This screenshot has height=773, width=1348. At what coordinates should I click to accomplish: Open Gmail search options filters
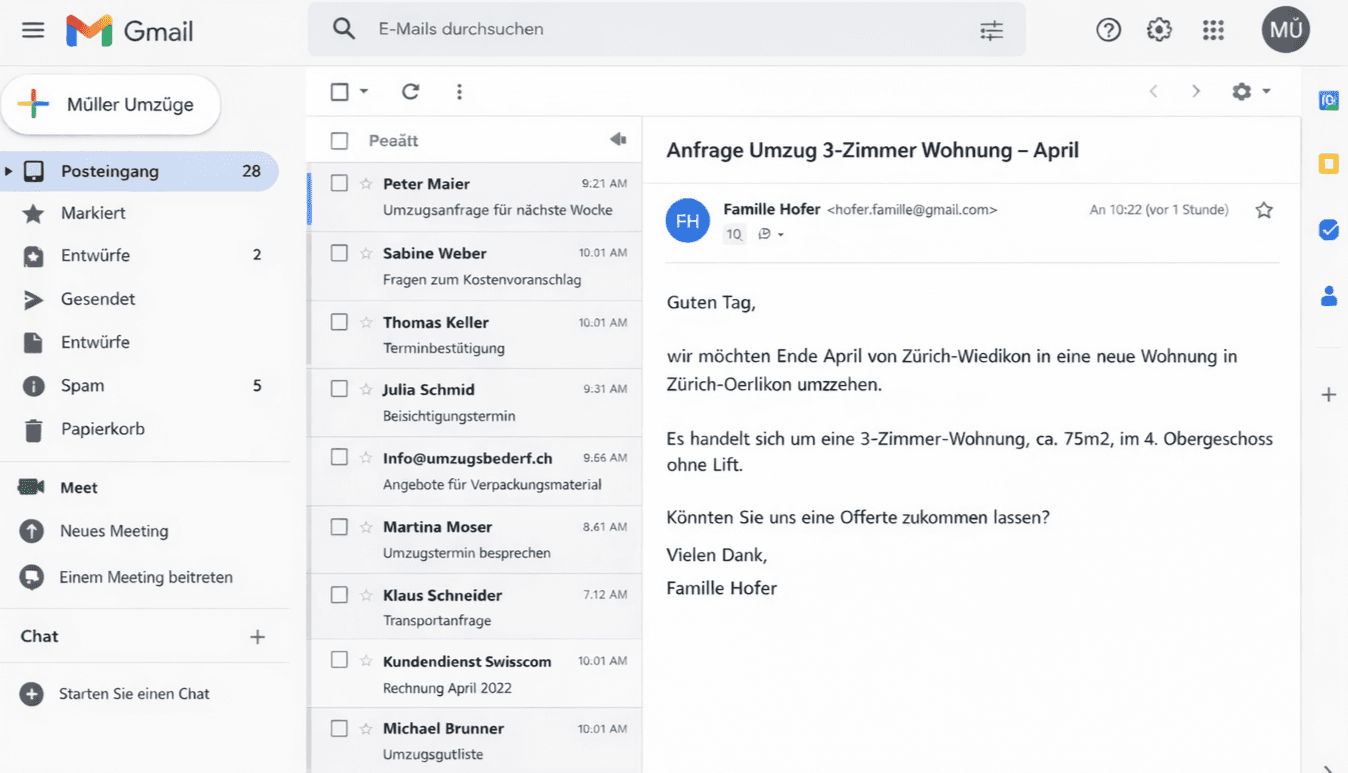(x=991, y=31)
